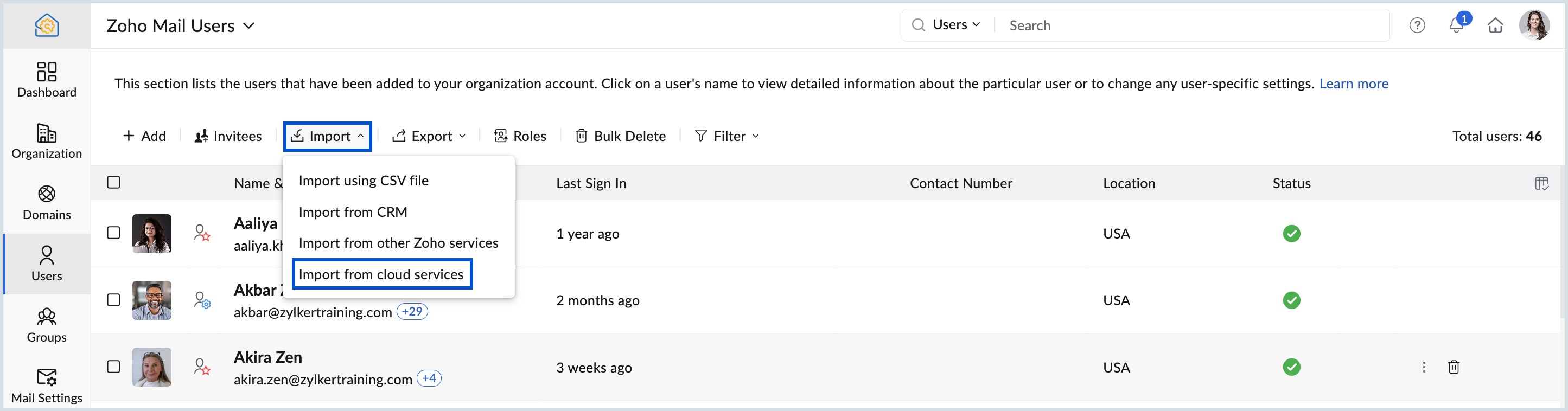Click the +4 alias badge for Akira Zen
The image size is (1568, 411).
point(429,378)
